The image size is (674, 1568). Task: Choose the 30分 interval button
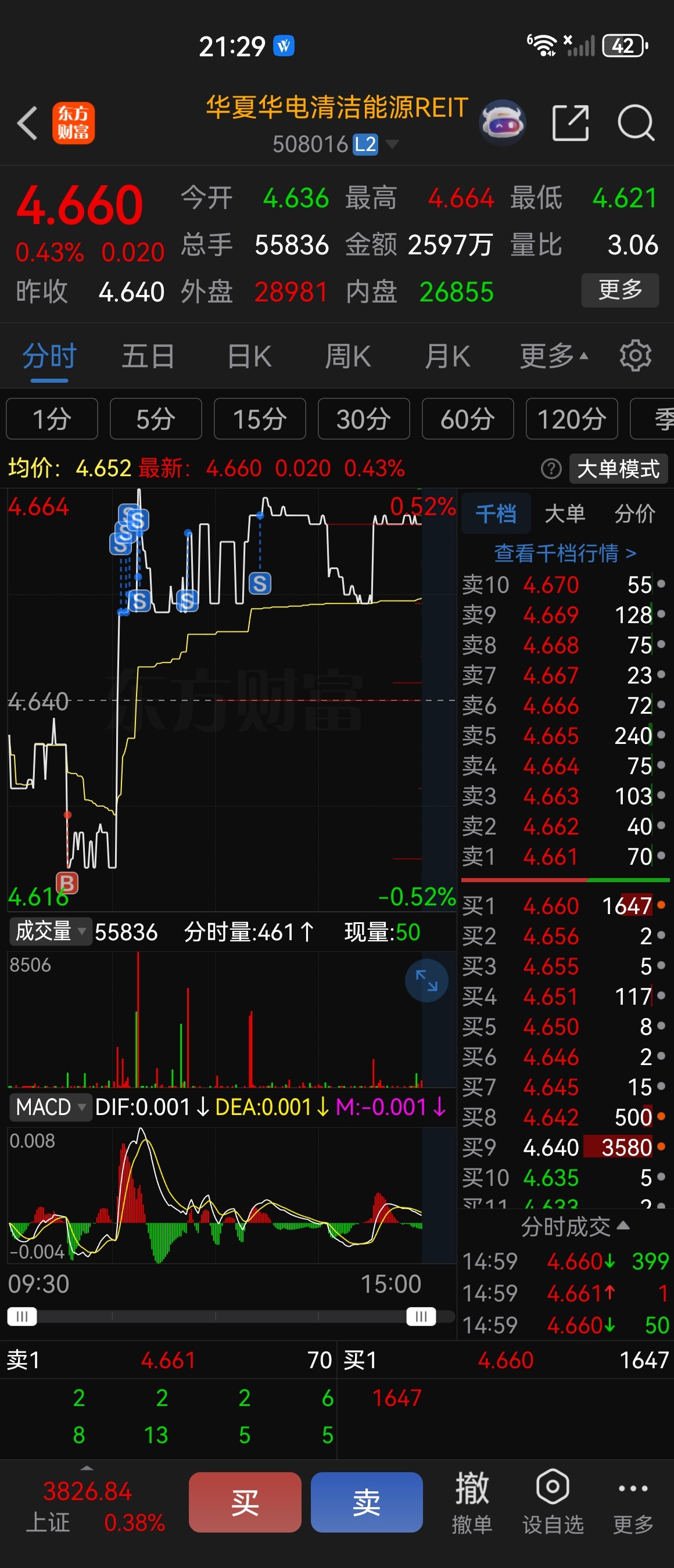click(364, 419)
